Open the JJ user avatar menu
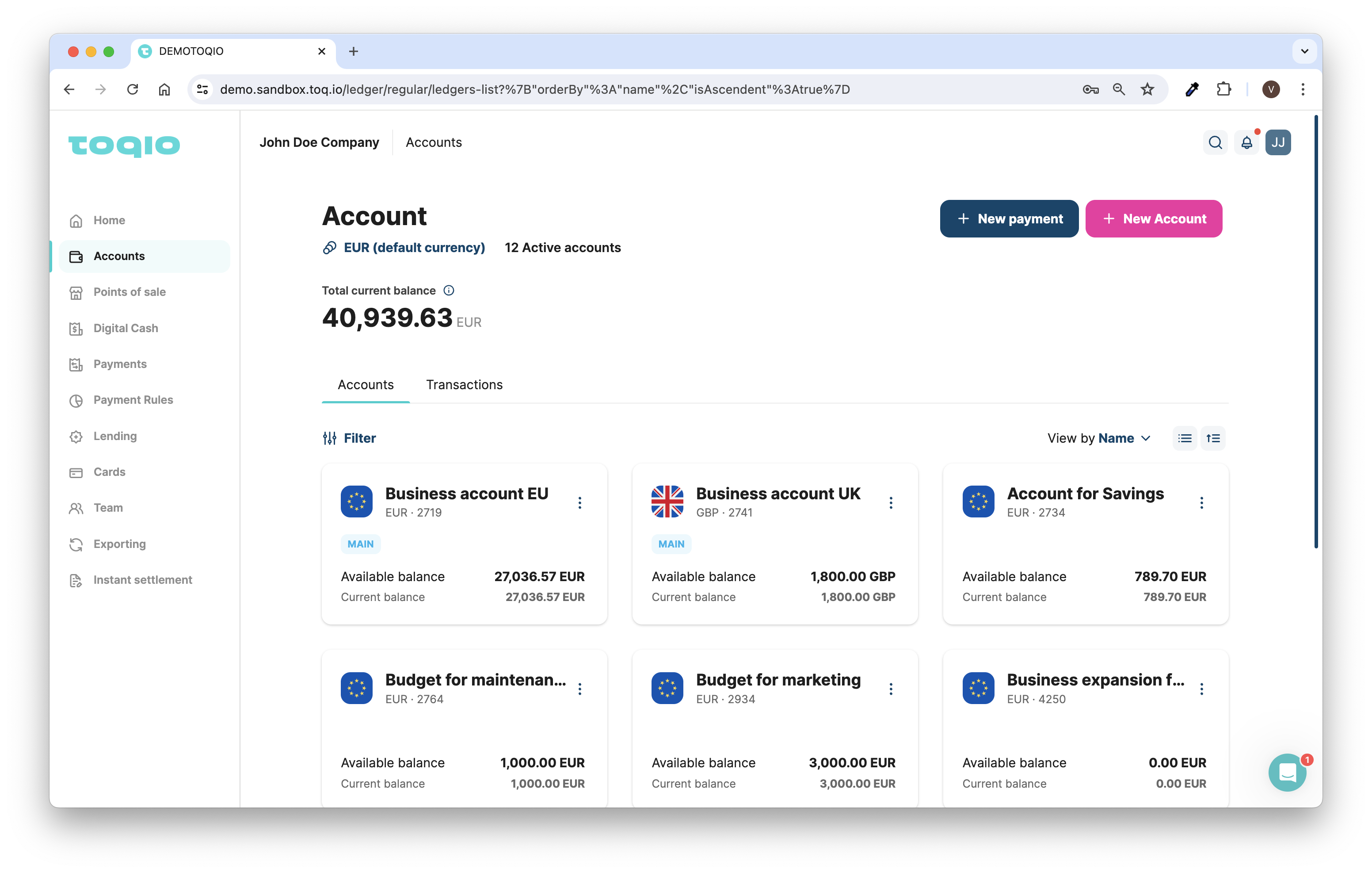 click(1277, 142)
